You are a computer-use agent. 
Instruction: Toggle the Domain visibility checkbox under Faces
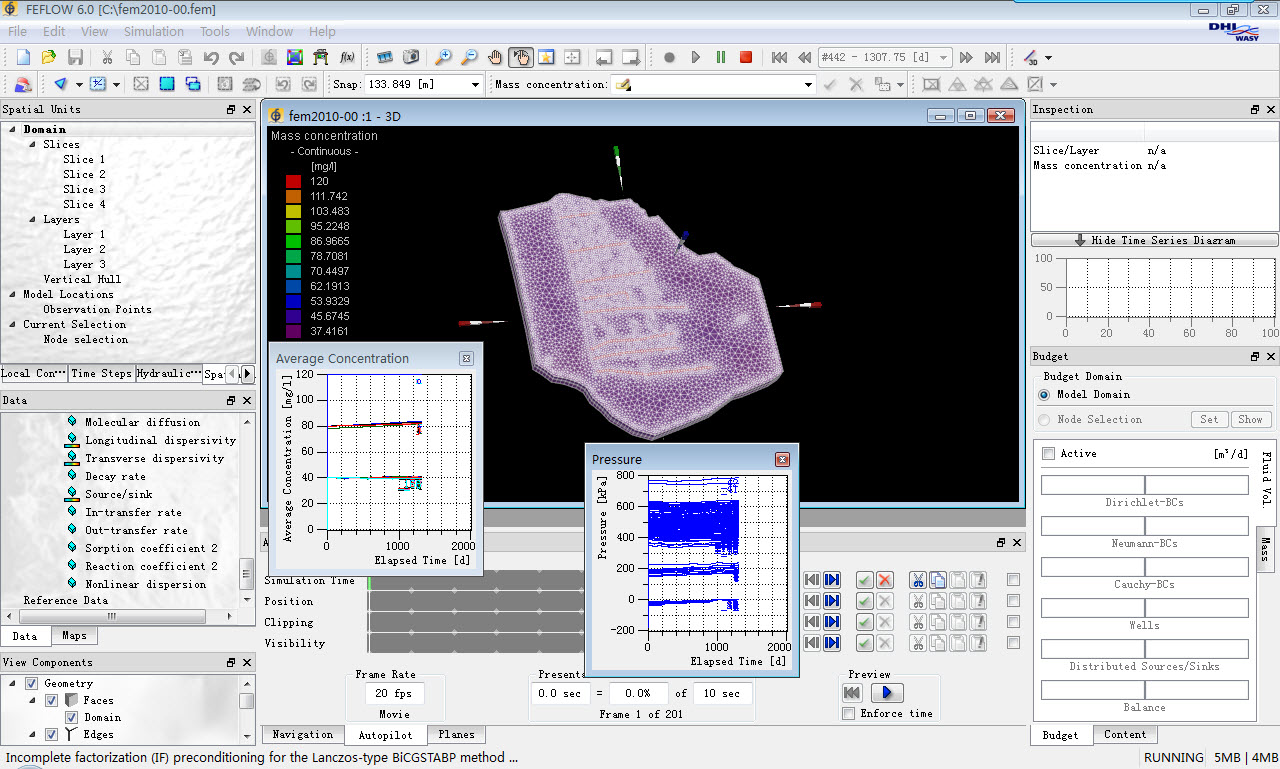[71, 717]
